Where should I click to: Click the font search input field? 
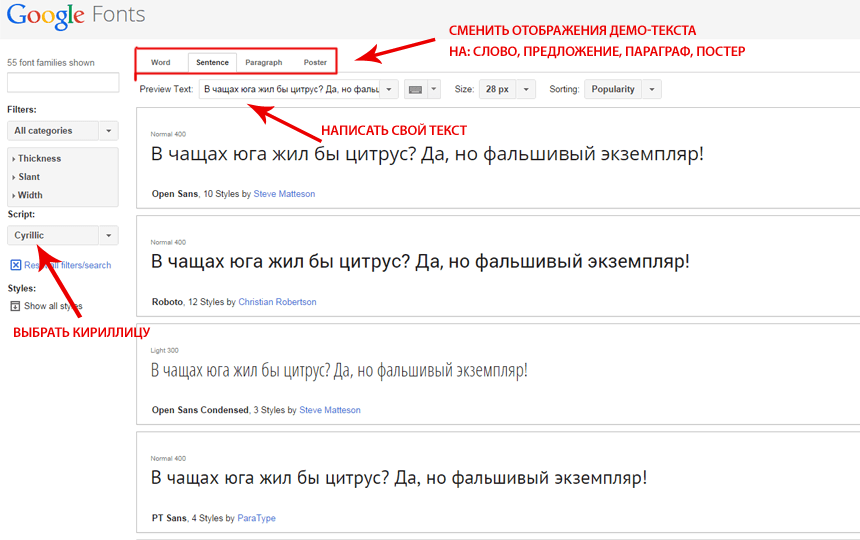pos(63,82)
